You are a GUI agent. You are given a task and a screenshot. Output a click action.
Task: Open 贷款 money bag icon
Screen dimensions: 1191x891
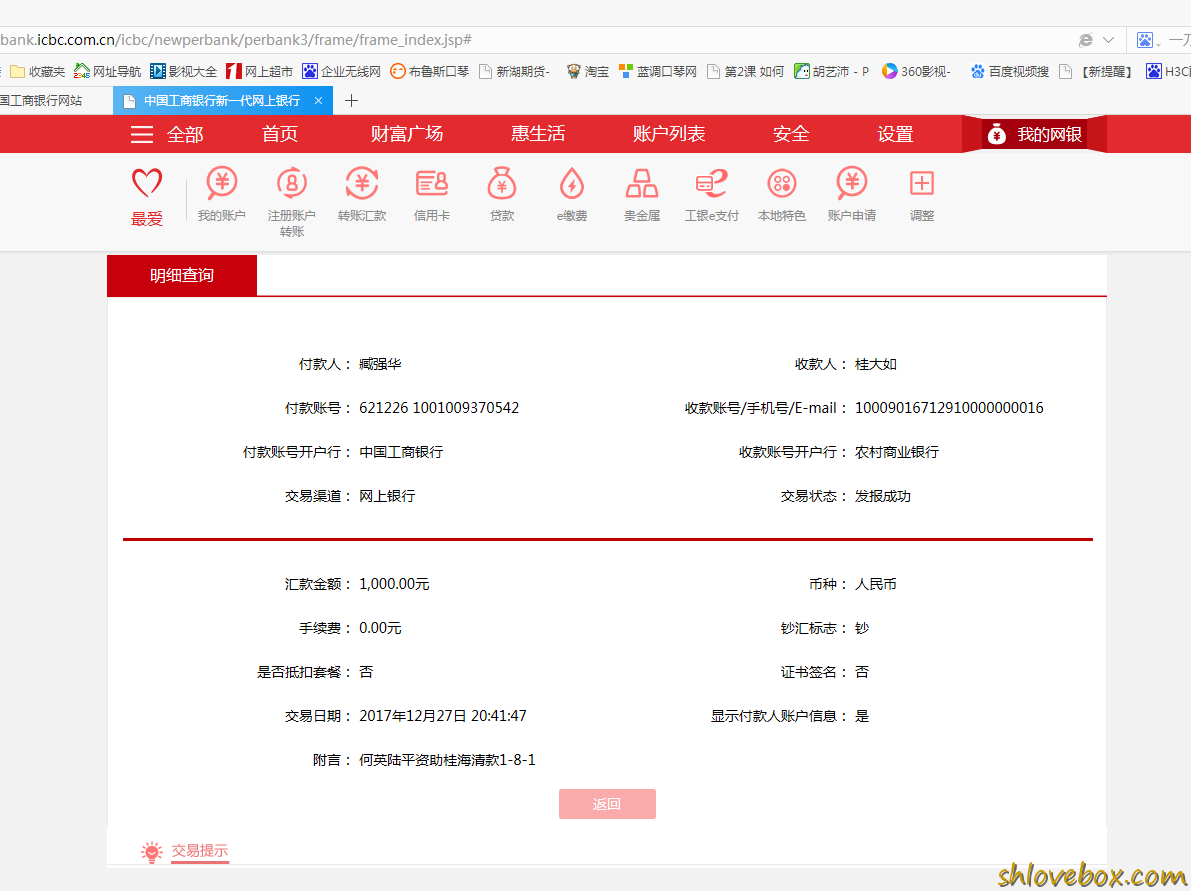[x=501, y=183]
